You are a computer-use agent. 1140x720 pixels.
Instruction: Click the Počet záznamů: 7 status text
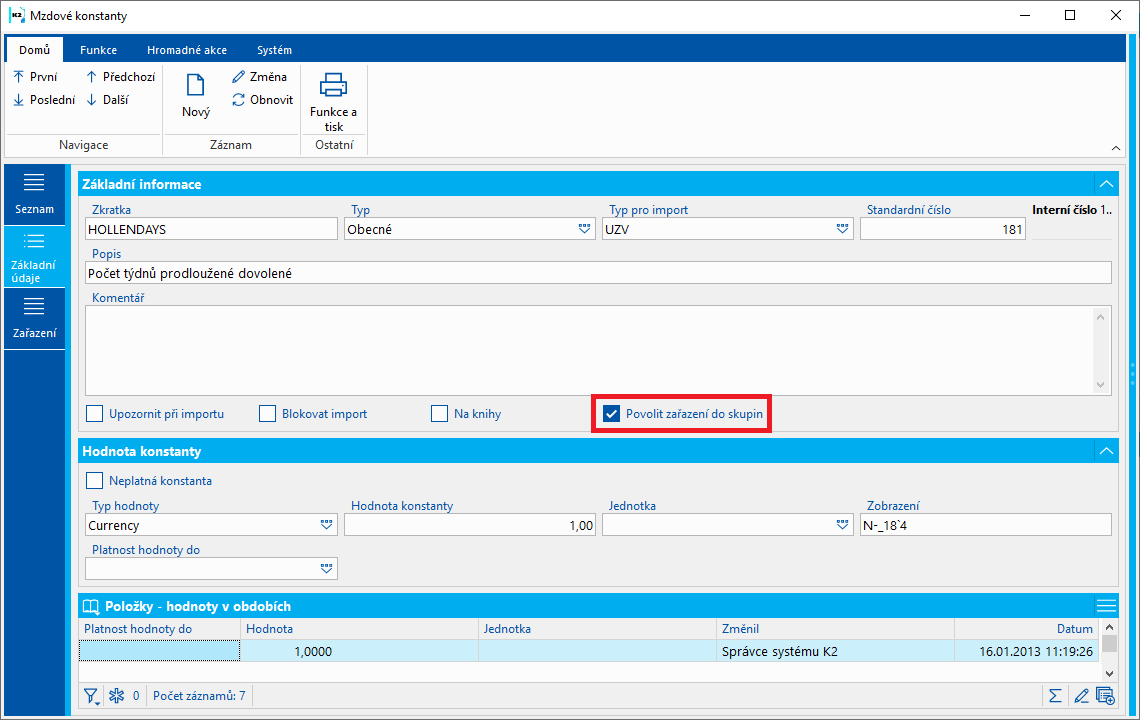click(x=199, y=696)
